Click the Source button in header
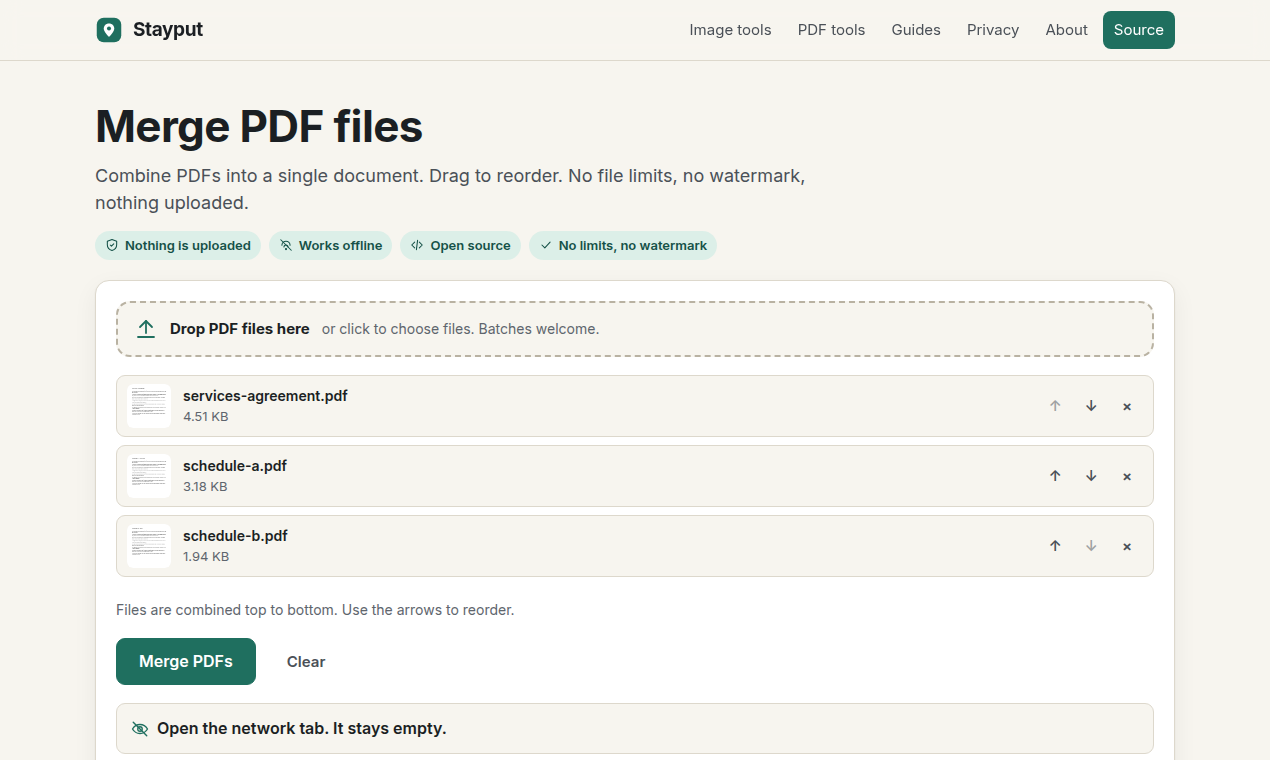The height and width of the screenshot is (760, 1270). pos(1139,30)
